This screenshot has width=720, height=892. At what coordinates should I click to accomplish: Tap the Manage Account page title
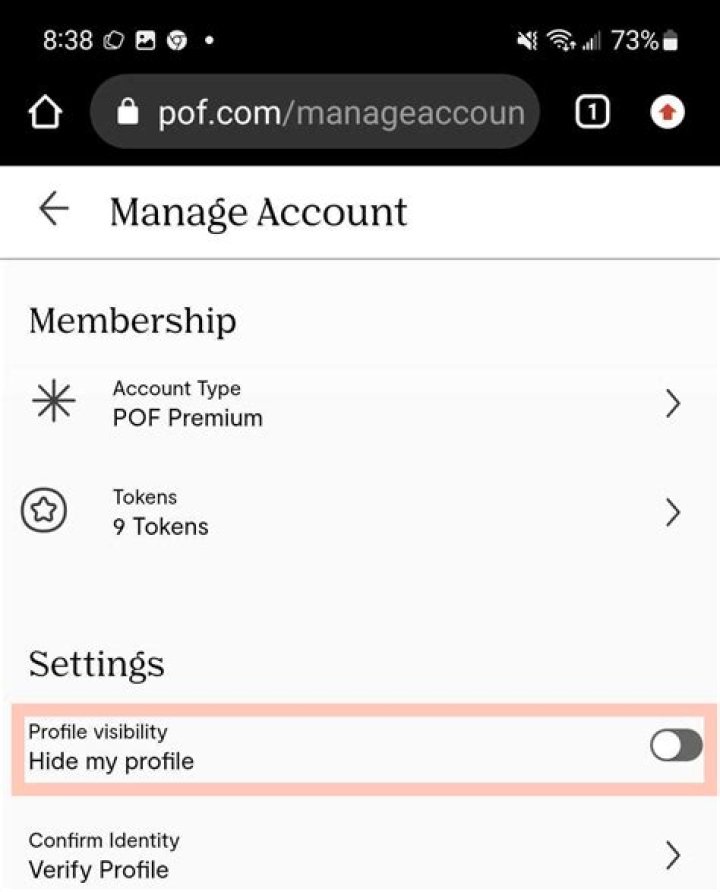pos(258,212)
